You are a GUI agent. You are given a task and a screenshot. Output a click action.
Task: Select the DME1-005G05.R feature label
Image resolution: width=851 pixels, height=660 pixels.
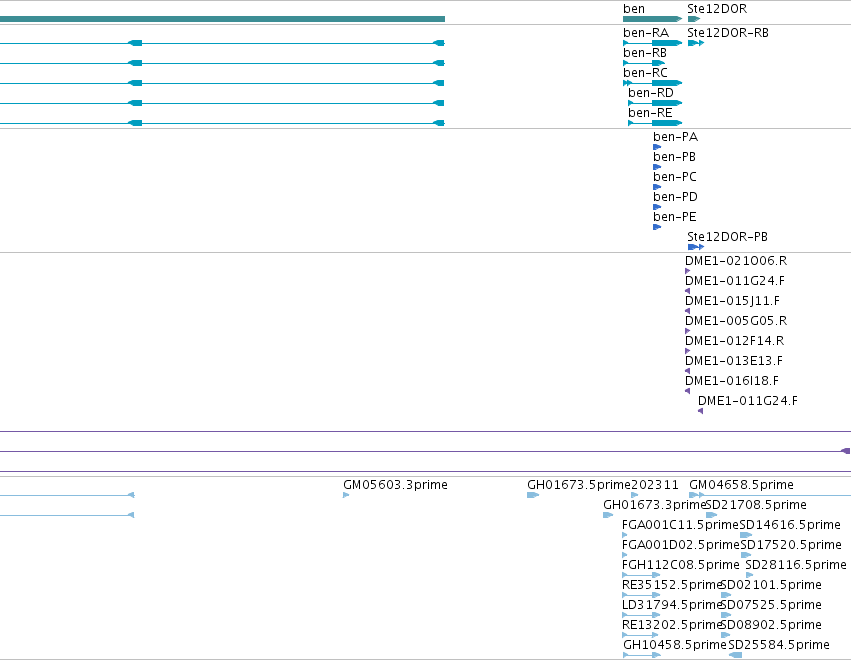point(736,321)
